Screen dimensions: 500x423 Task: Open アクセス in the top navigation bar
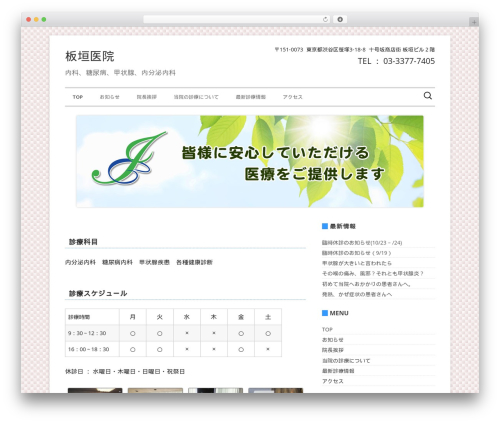point(293,97)
